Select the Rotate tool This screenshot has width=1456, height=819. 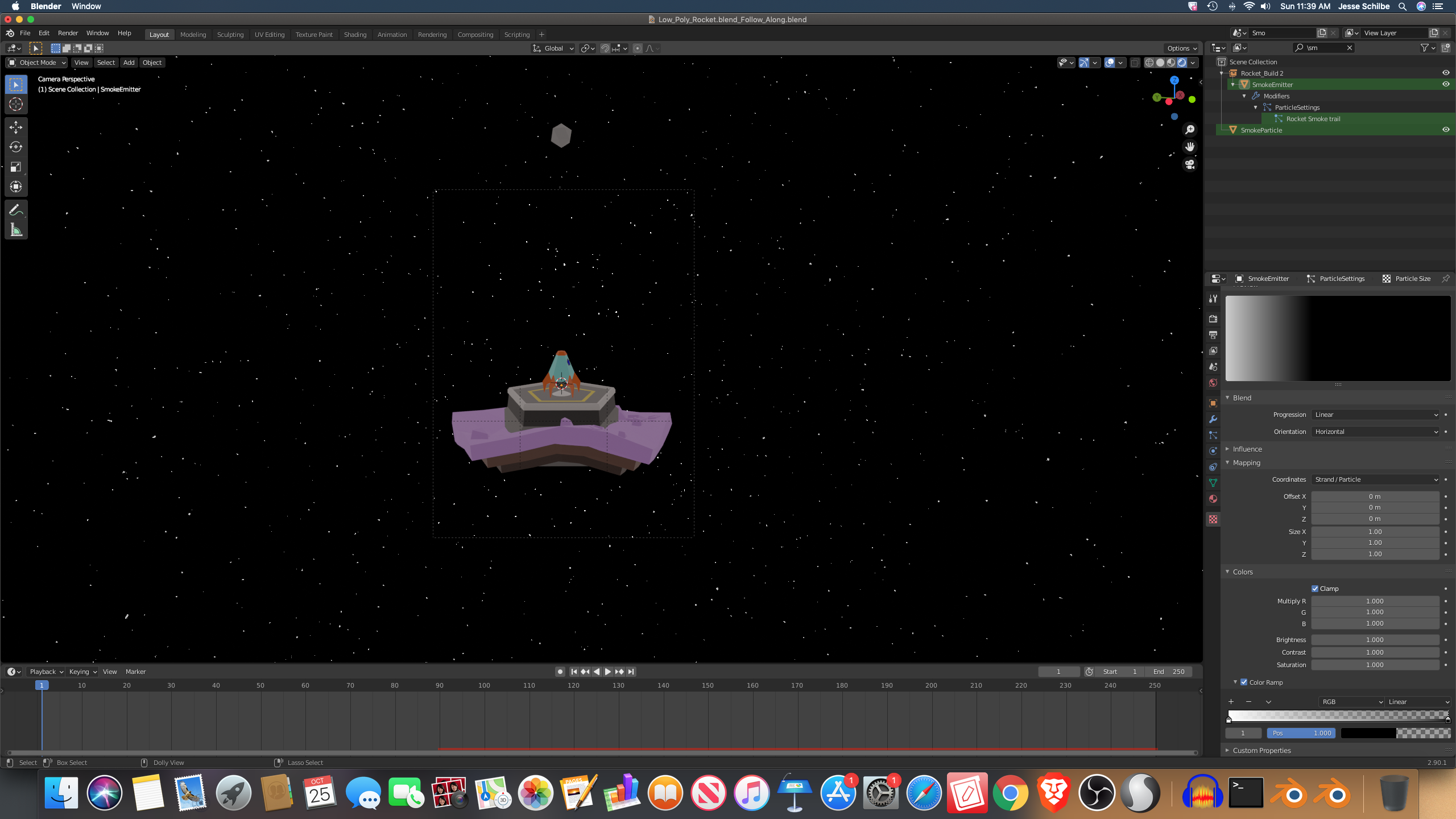pos(16,147)
